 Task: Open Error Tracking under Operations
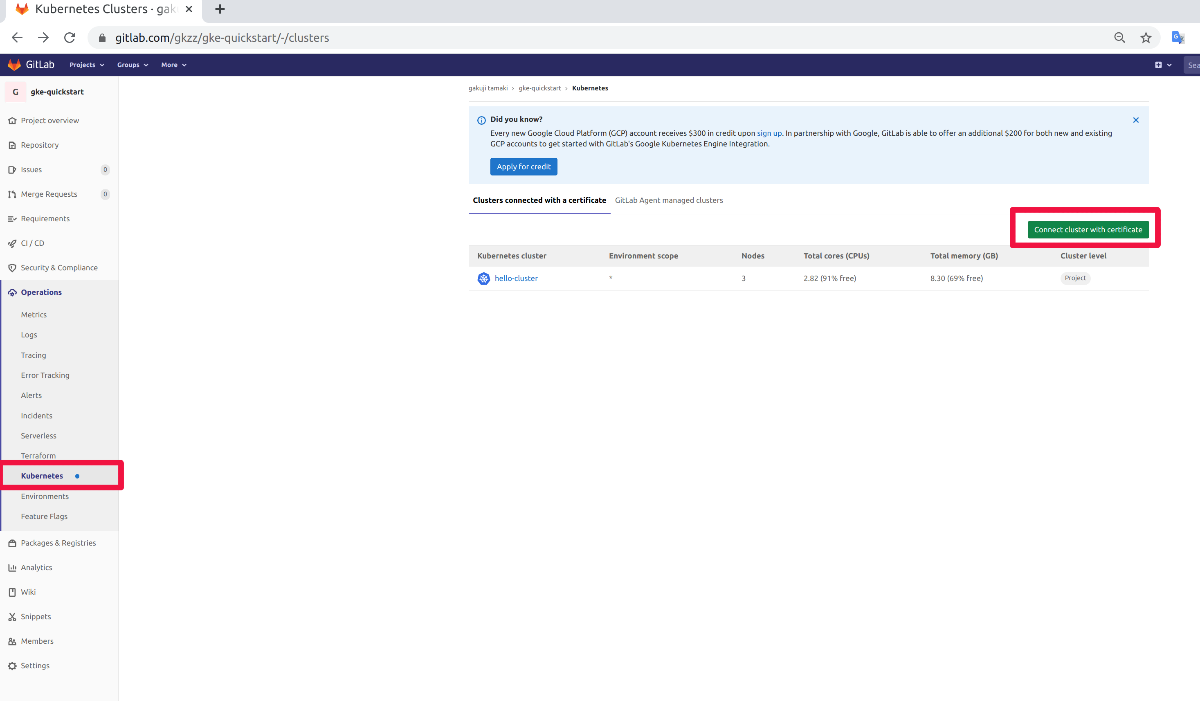(45, 375)
